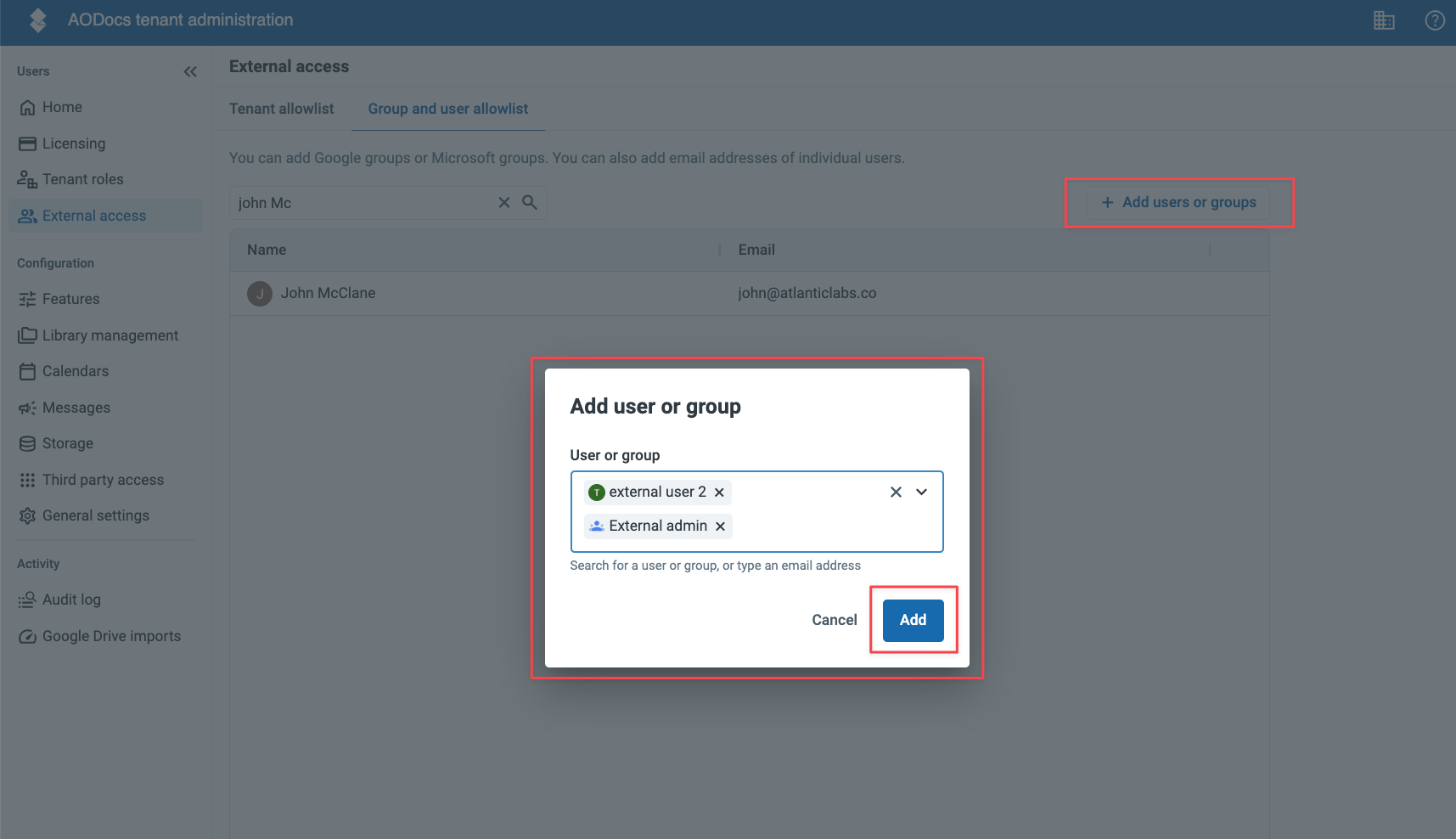Open Messages configuration
The image size is (1456, 839).
tap(105, 408)
